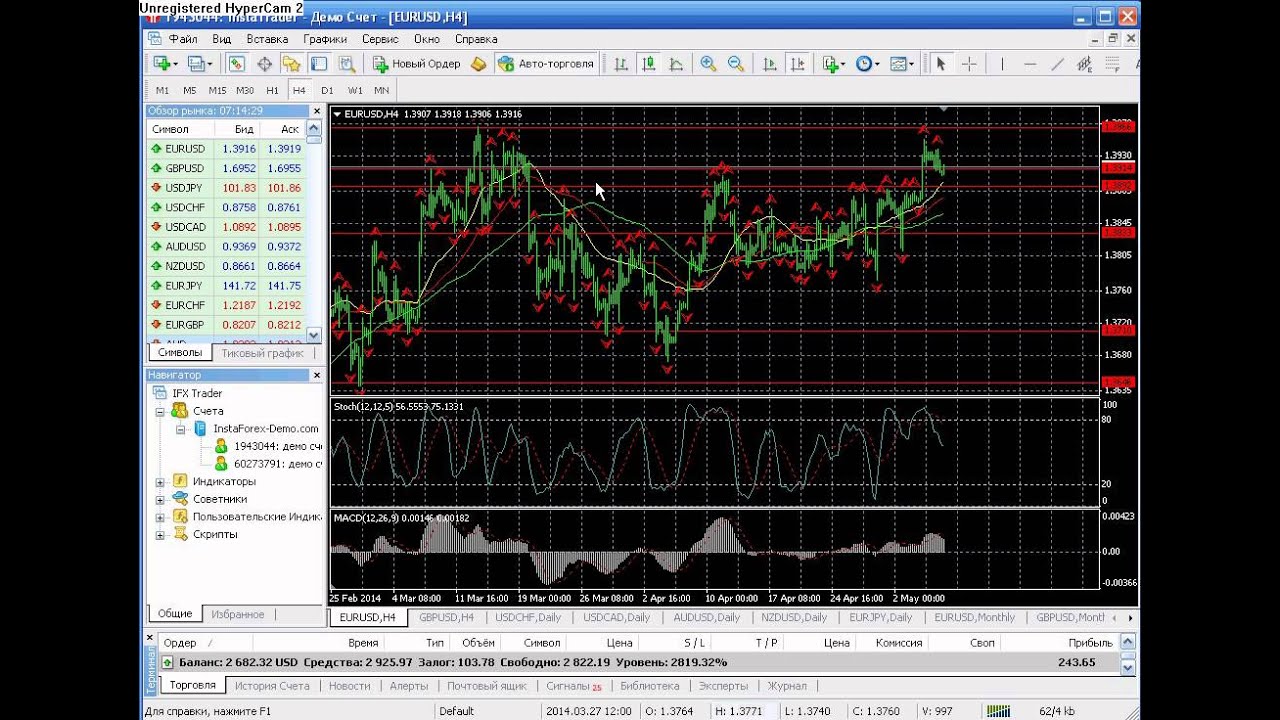The height and width of the screenshot is (720, 1280).
Task: Close the Обзор рынка panel
Action: (x=317, y=111)
